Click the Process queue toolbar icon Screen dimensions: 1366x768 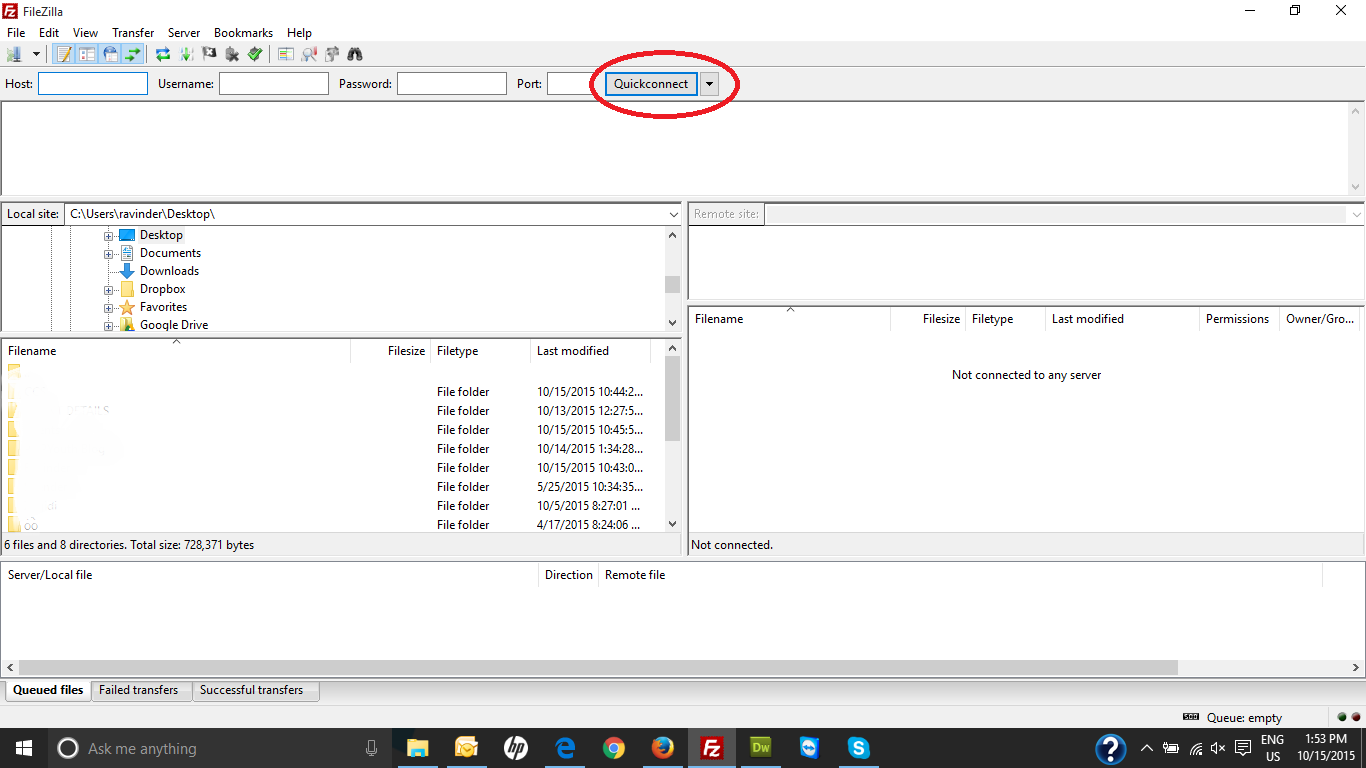186,54
